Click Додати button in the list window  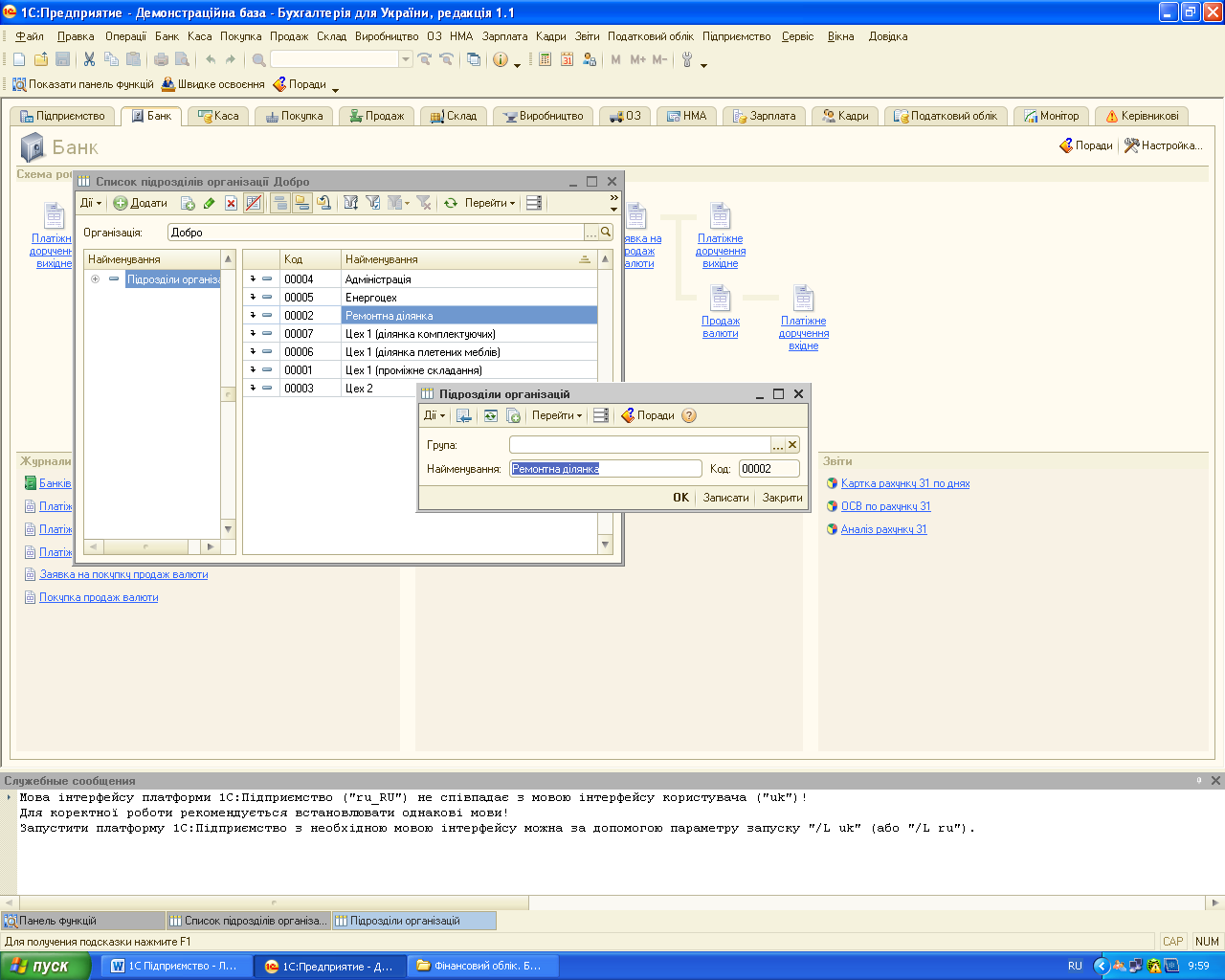[140, 203]
